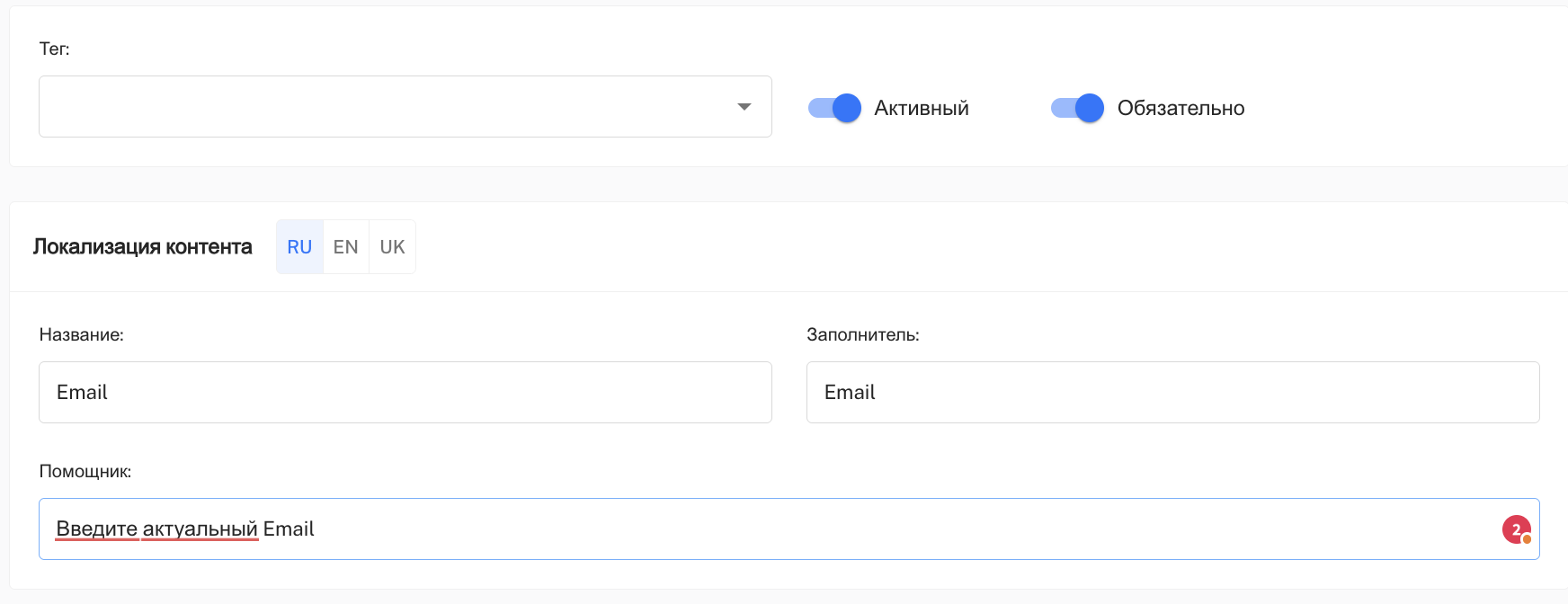Disable the Обязательно switch
Screen dimensions: 1568x604
click(x=1077, y=108)
